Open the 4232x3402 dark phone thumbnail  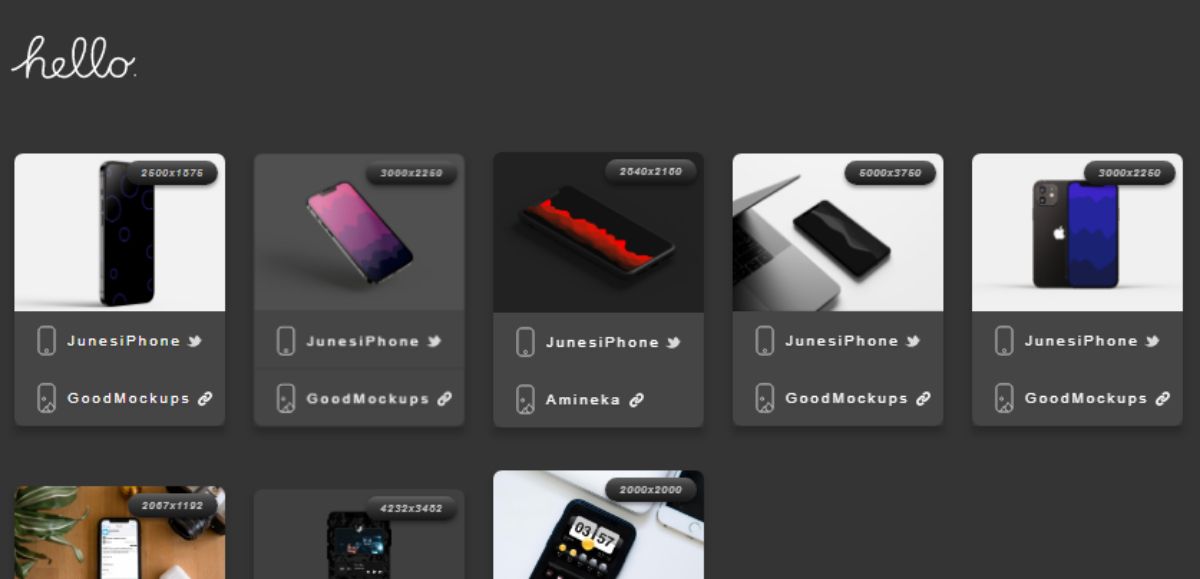(x=359, y=534)
